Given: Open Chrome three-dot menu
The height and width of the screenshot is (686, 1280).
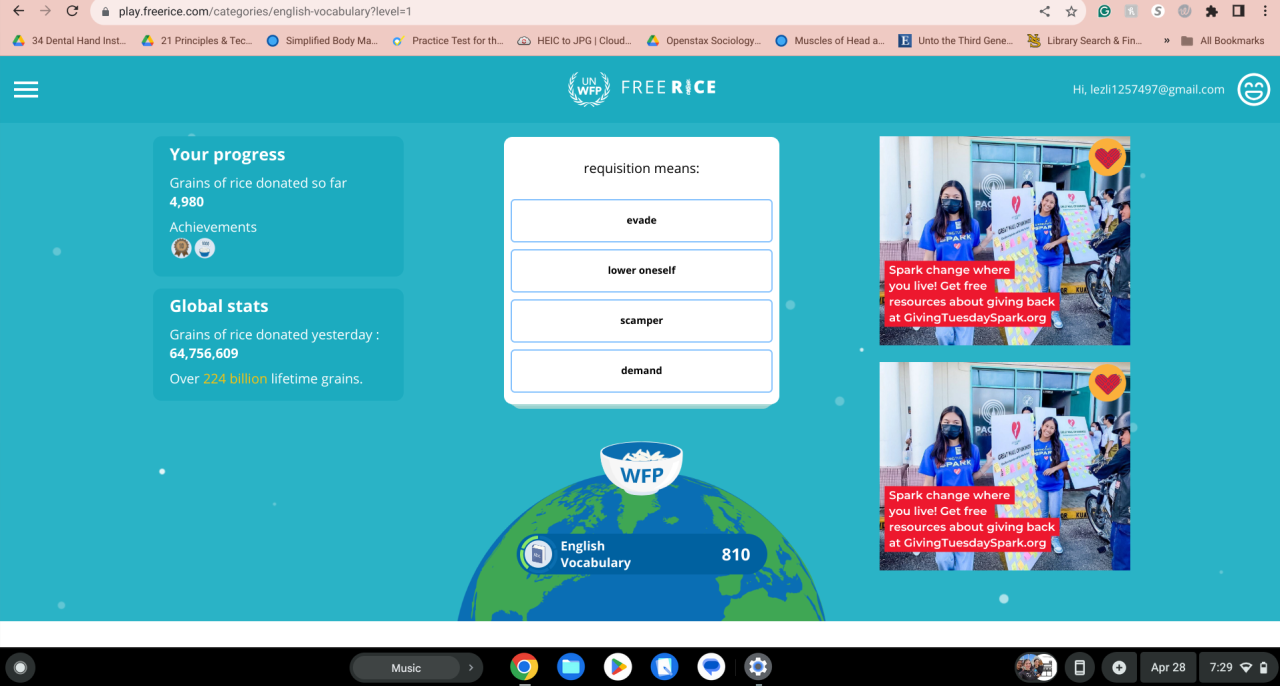Looking at the screenshot, I should (x=1265, y=12).
